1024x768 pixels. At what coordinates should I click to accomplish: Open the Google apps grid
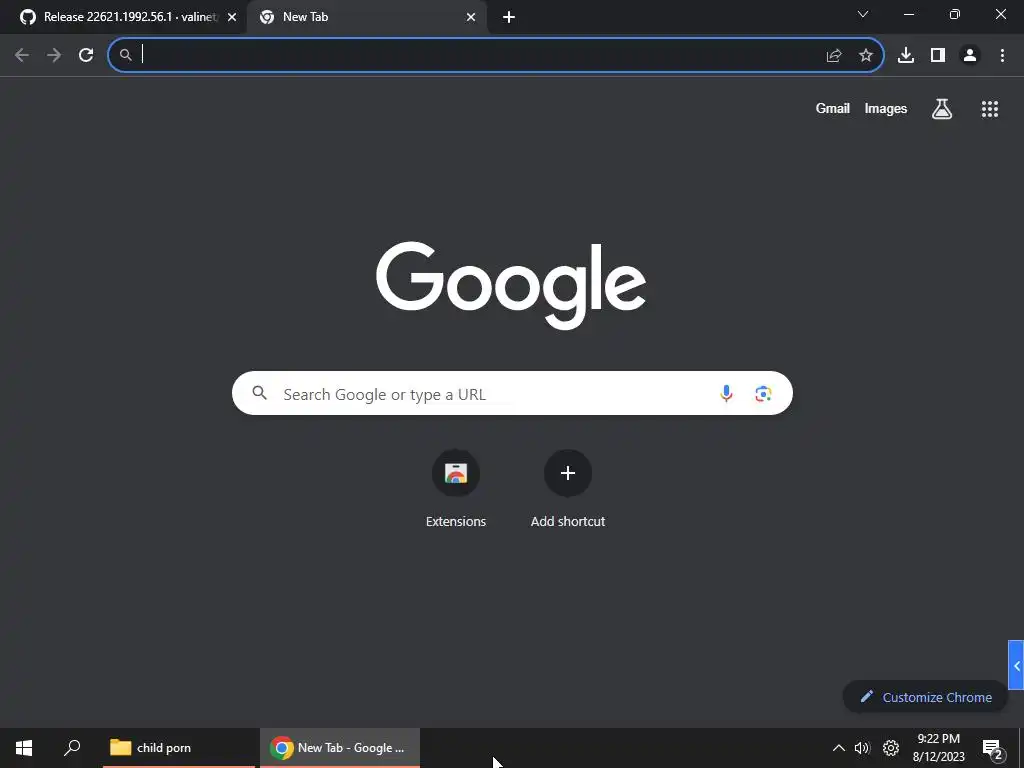pos(990,109)
